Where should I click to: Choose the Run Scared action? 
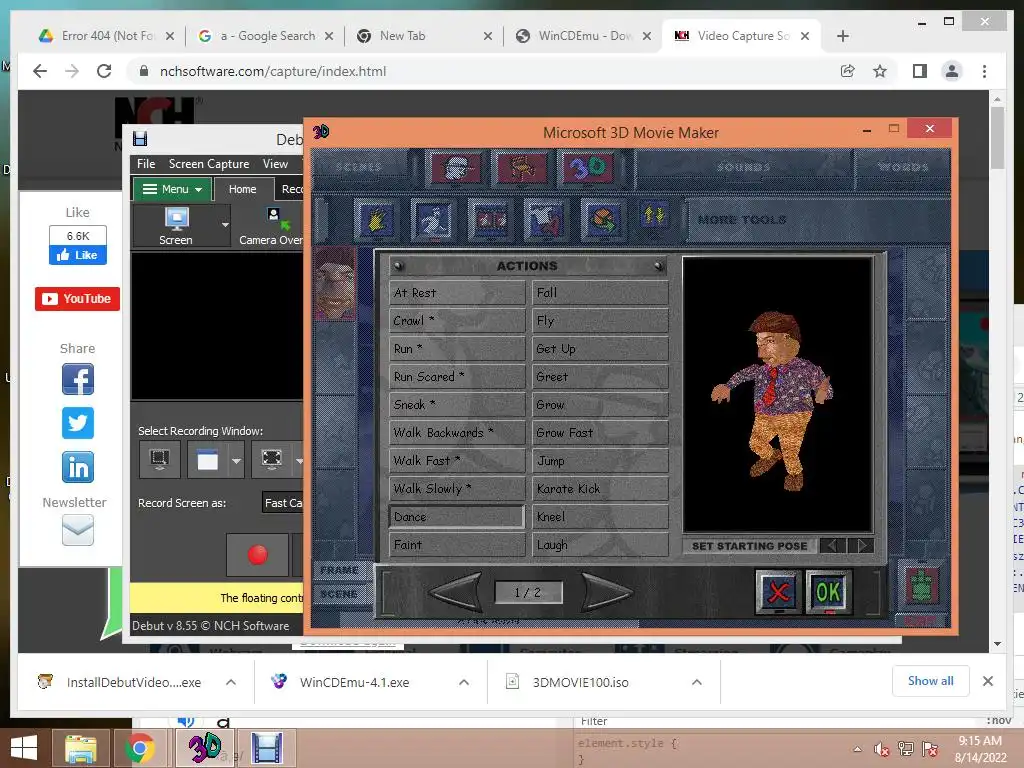click(x=456, y=377)
